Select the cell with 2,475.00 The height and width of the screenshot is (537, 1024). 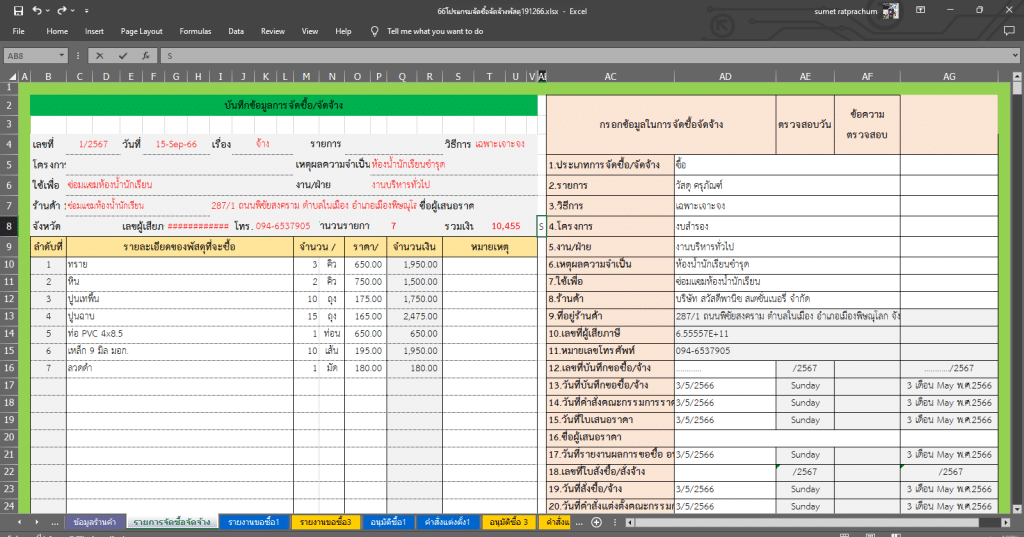tap(414, 316)
